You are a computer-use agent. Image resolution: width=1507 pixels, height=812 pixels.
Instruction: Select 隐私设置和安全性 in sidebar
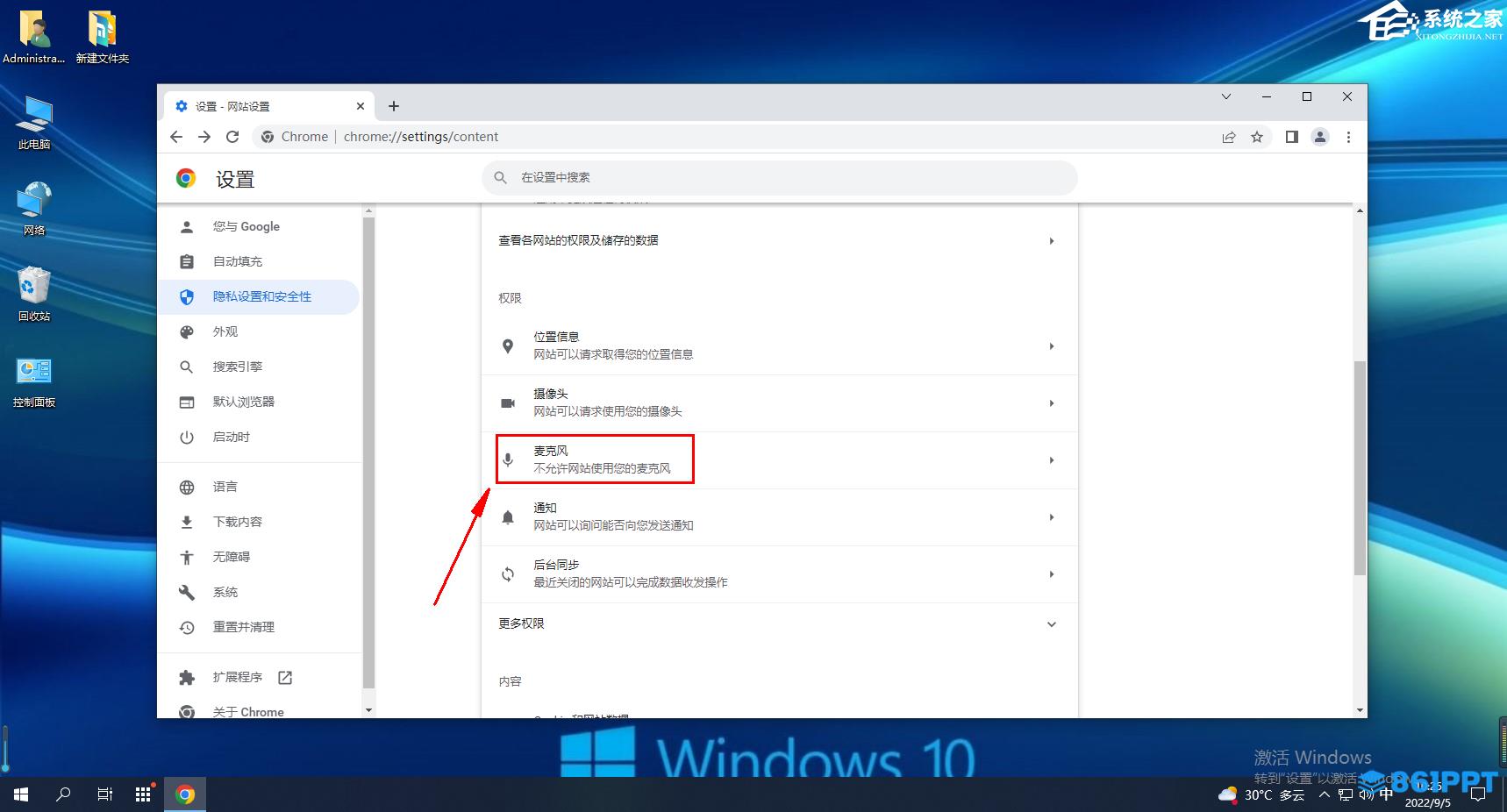pos(261,296)
